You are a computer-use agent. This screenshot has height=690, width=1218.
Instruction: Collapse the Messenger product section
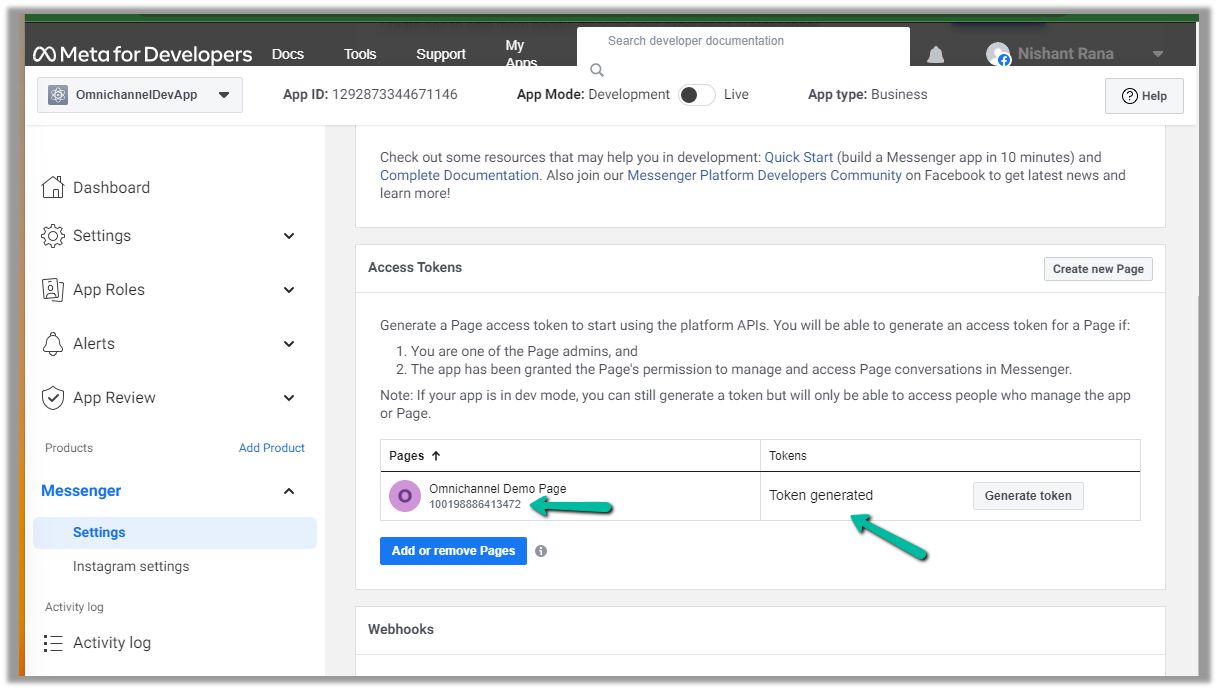coord(289,491)
